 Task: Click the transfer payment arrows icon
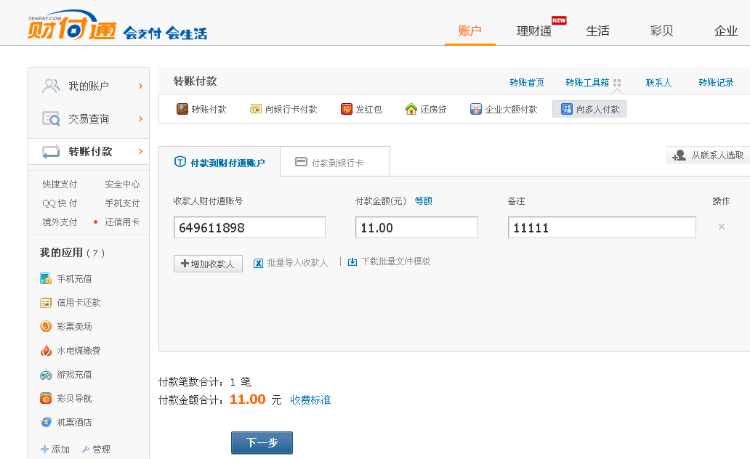pos(51,152)
